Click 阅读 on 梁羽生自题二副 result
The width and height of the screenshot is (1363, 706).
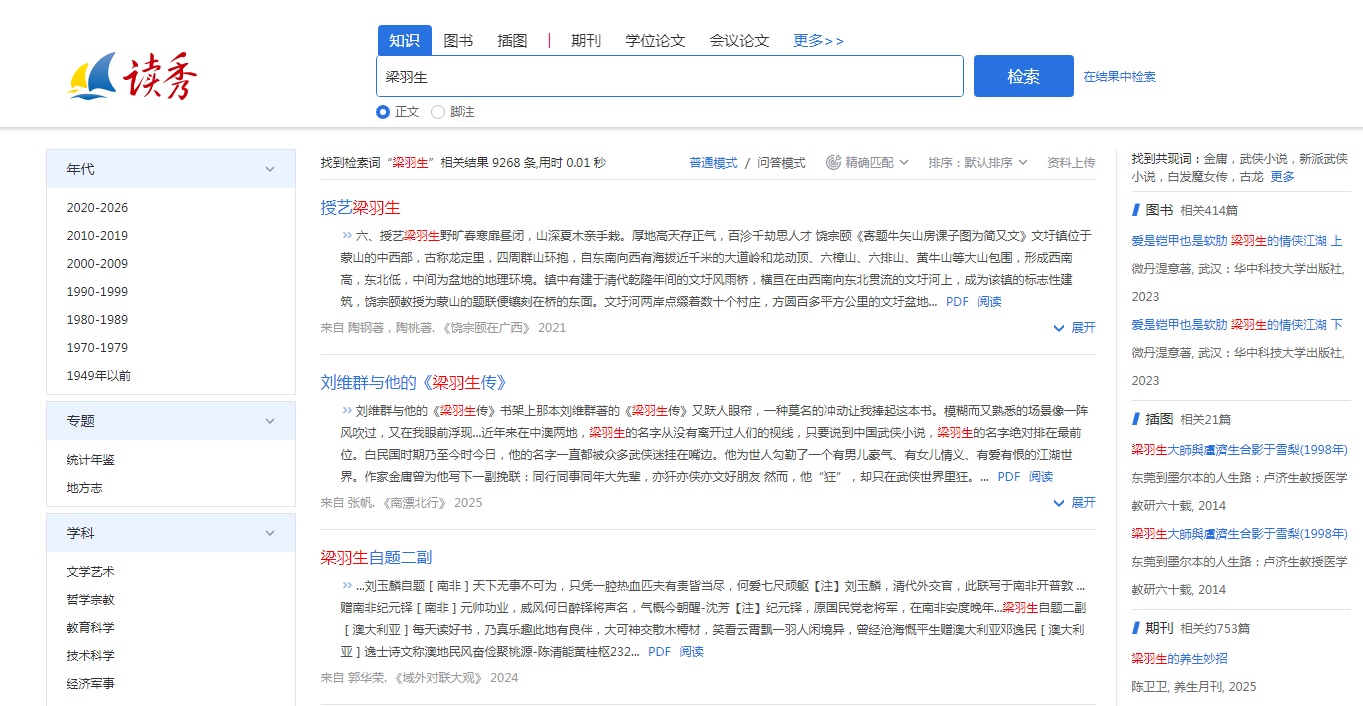coord(691,652)
